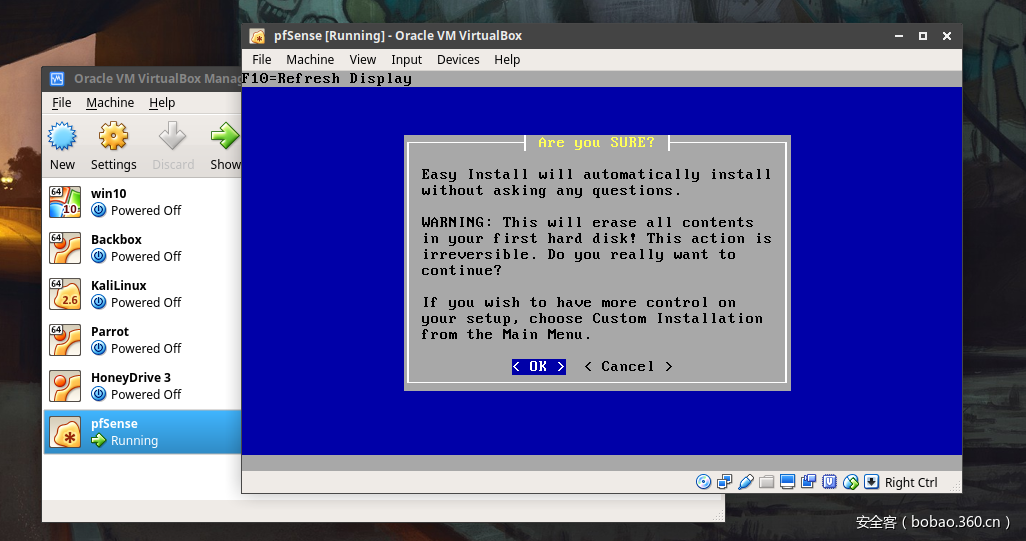Click the Right Ctrl host key label
Image resolution: width=1026 pixels, height=541 pixels.
911,483
